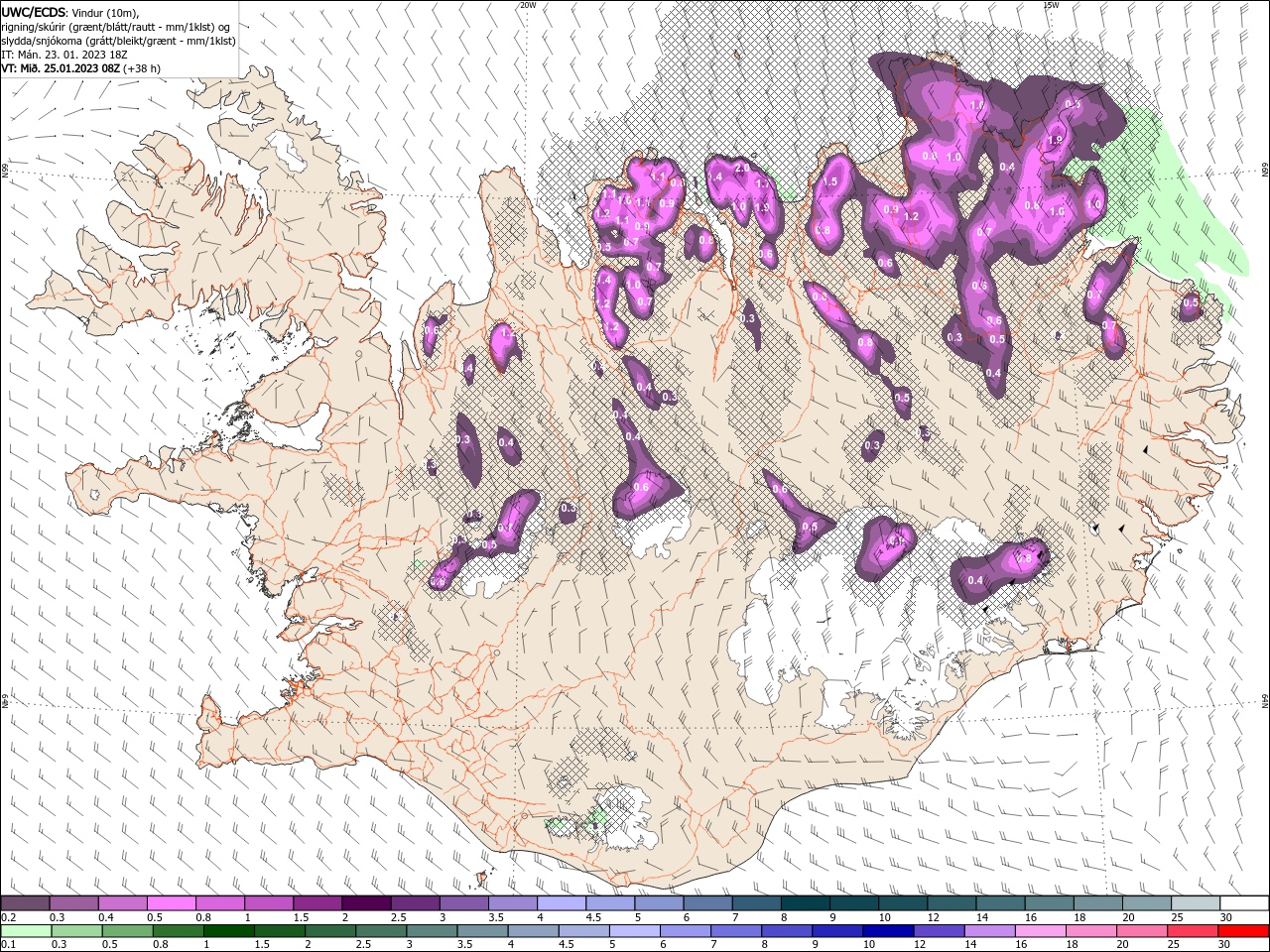Screen dimensions: 1270x952
Task: Click the 'slydda/snjókoma' header line
Action: pyautogui.click(x=116, y=41)
